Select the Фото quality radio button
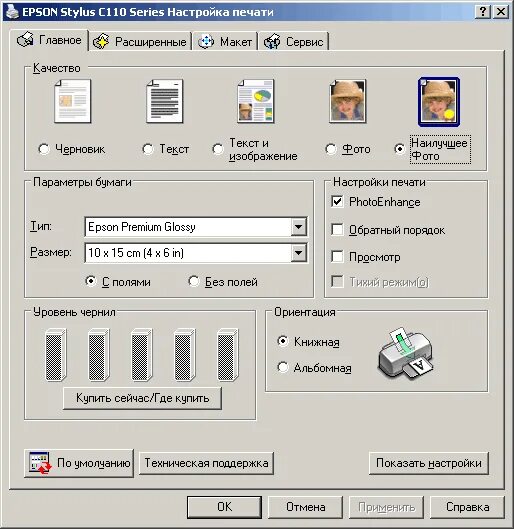This screenshot has width=514, height=529. pos(331,149)
